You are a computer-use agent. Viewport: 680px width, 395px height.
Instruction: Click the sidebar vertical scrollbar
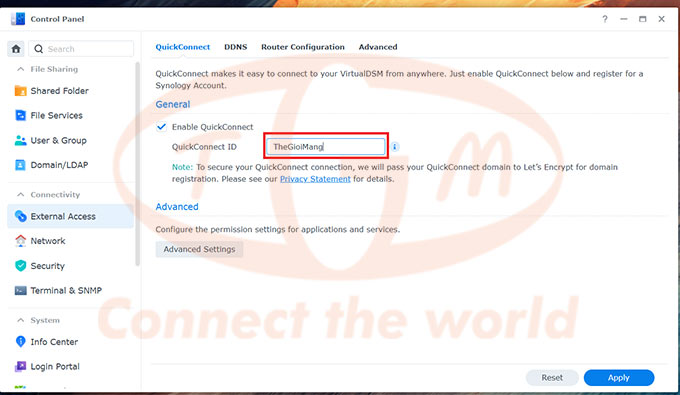coord(137,164)
